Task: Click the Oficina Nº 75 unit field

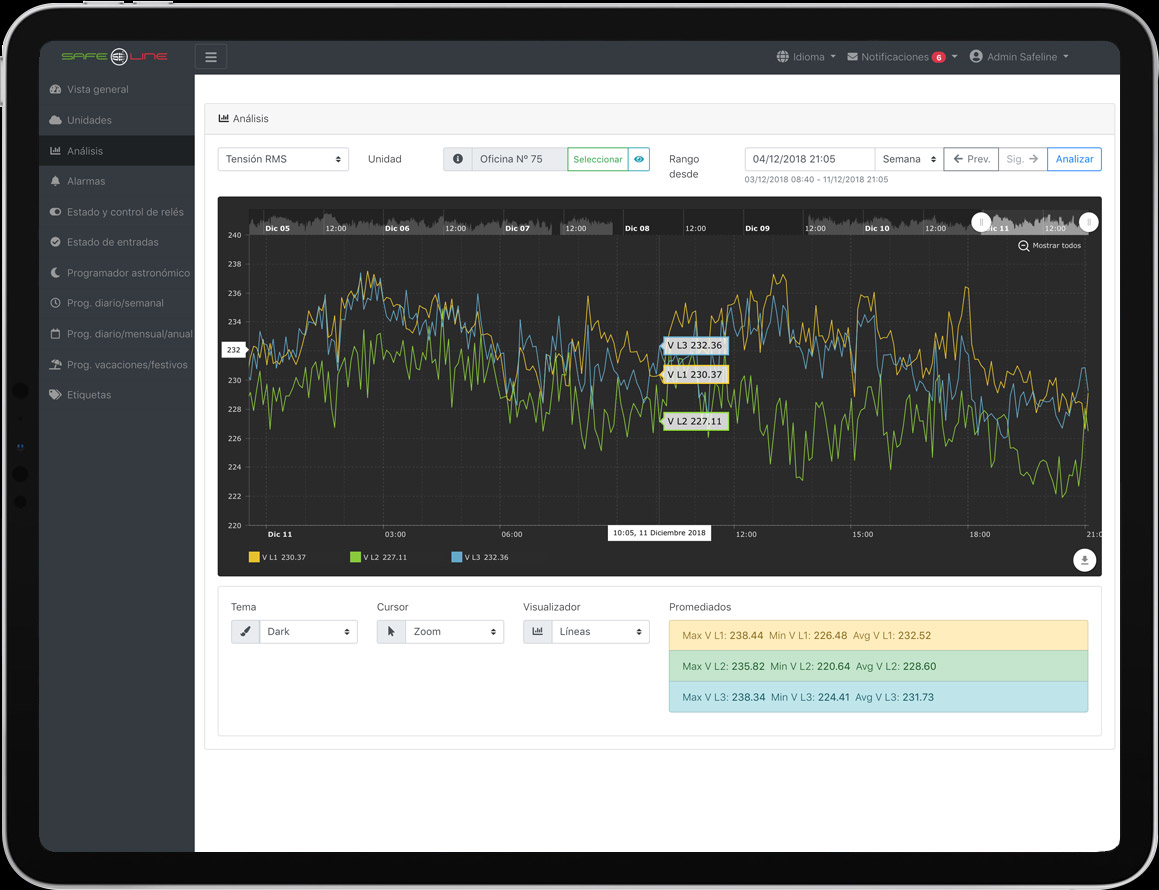Action: (520, 159)
